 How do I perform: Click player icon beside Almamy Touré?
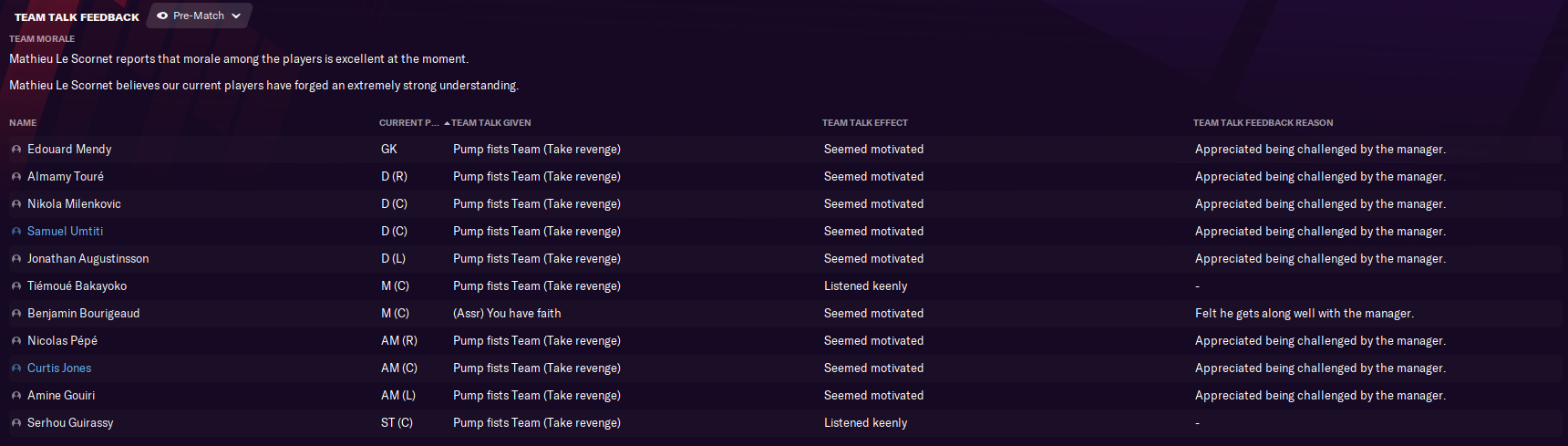tap(16, 177)
